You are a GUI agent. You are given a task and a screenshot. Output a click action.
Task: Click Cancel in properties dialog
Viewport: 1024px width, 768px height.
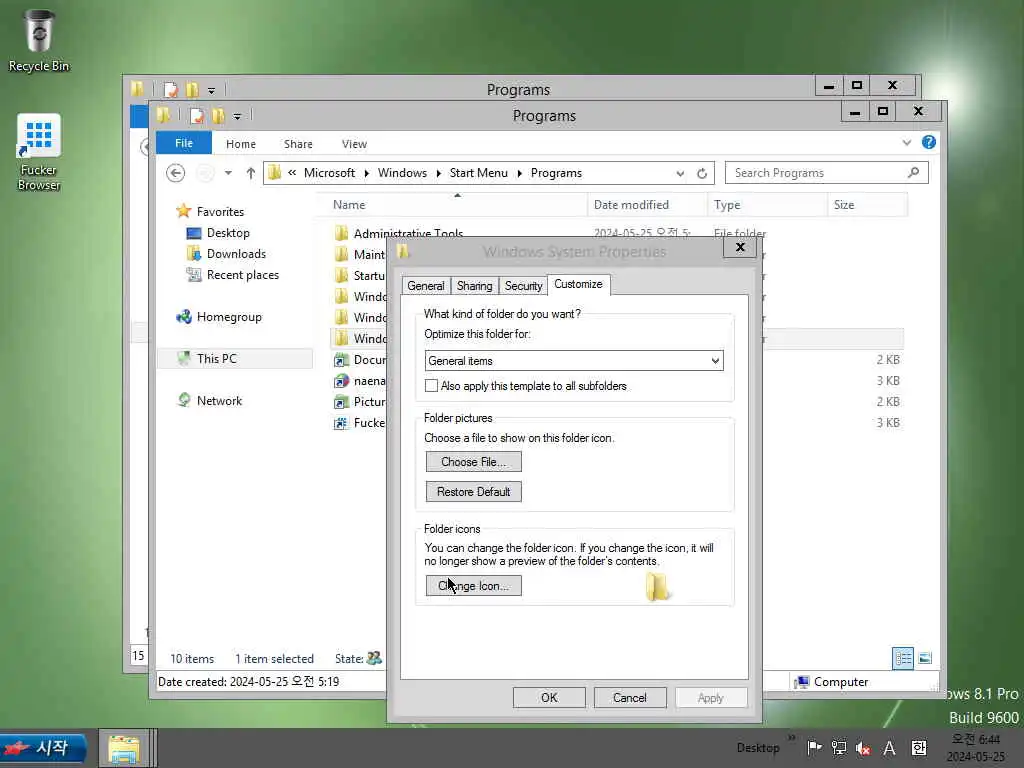[x=630, y=697]
